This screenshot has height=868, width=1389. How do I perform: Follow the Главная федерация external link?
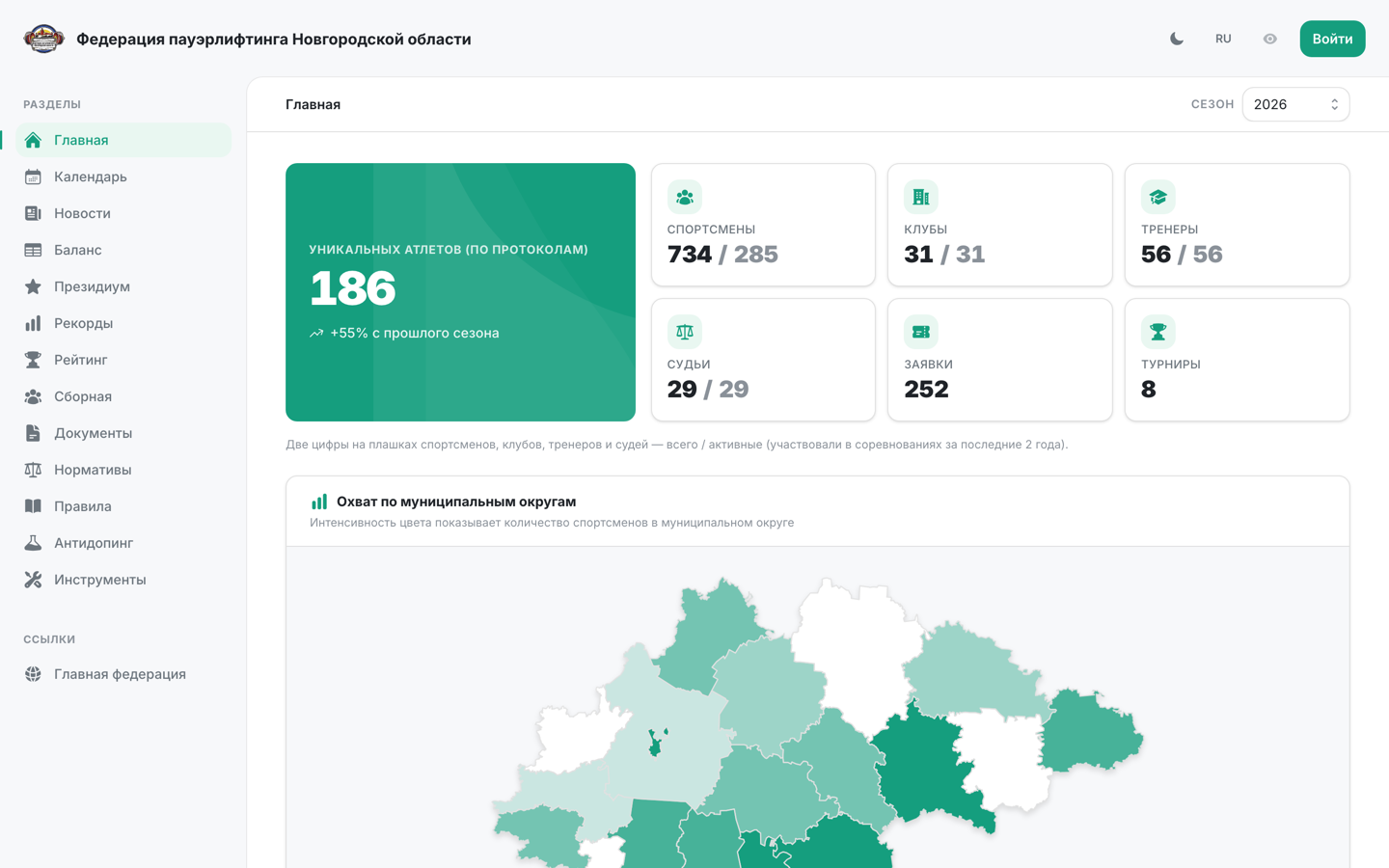pyautogui.click(x=123, y=674)
